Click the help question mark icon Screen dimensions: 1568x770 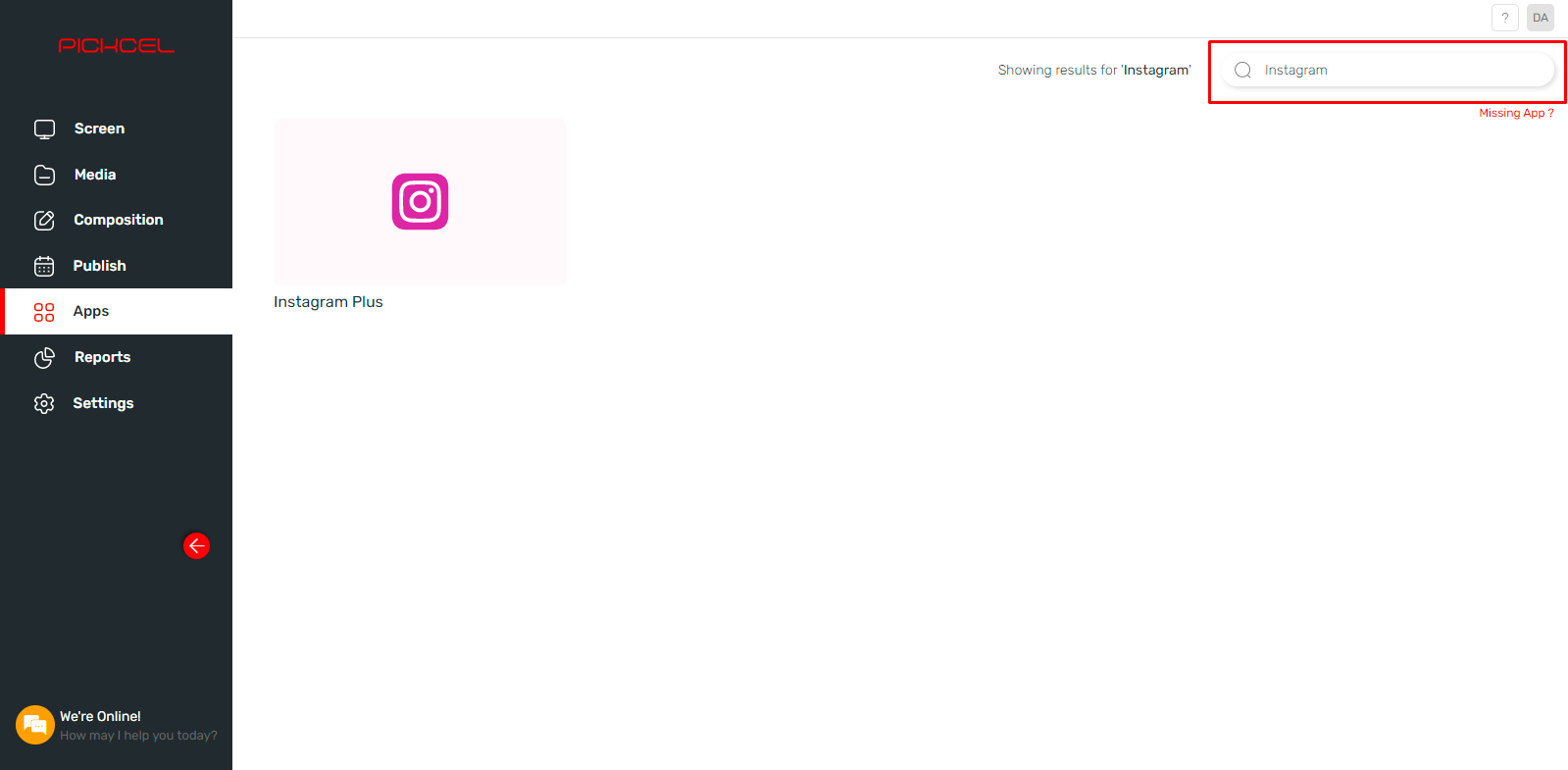coord(1505,18)
